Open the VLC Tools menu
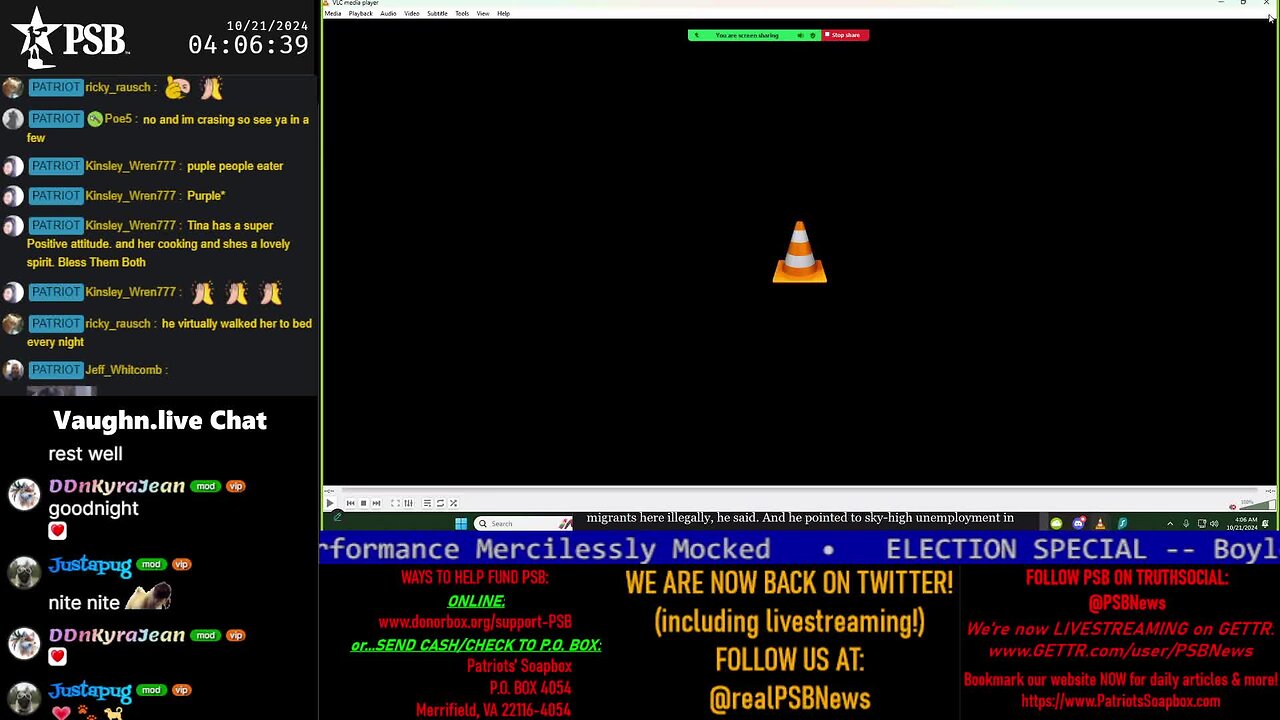The image size is (1280, 720). click(x=462, y=14)
